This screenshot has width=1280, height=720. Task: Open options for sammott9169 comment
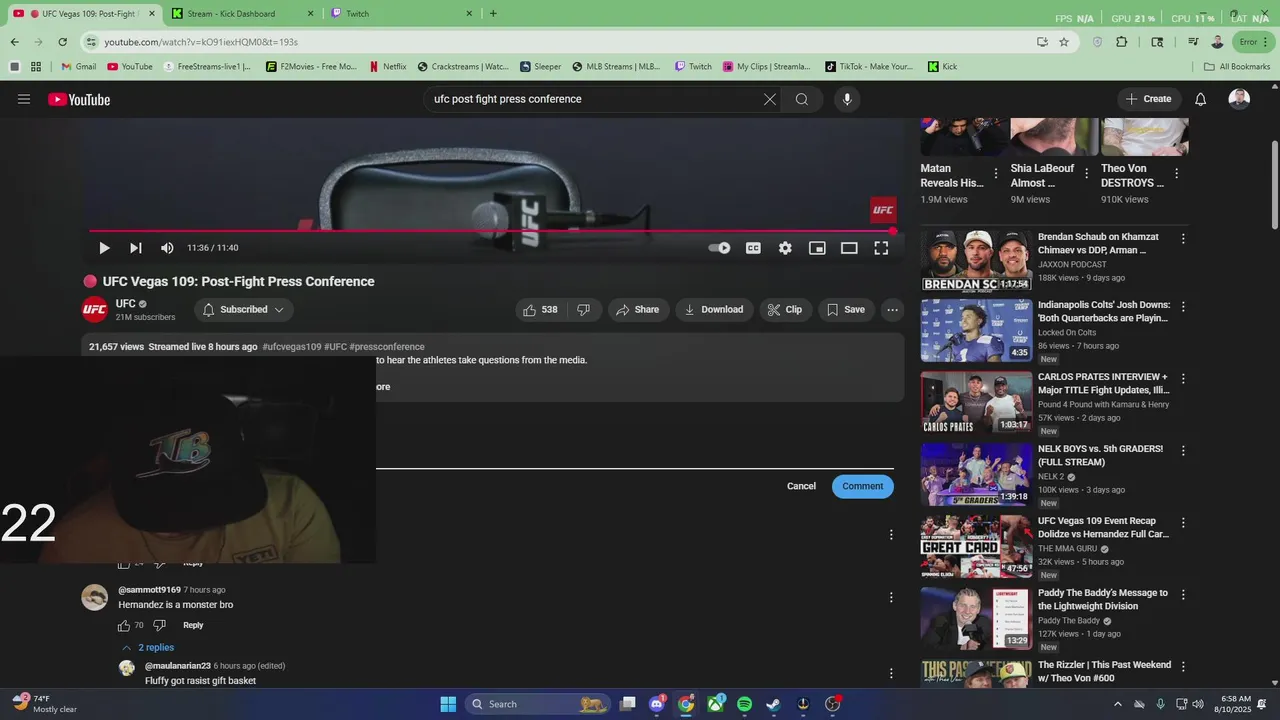[x=891, y=598]
